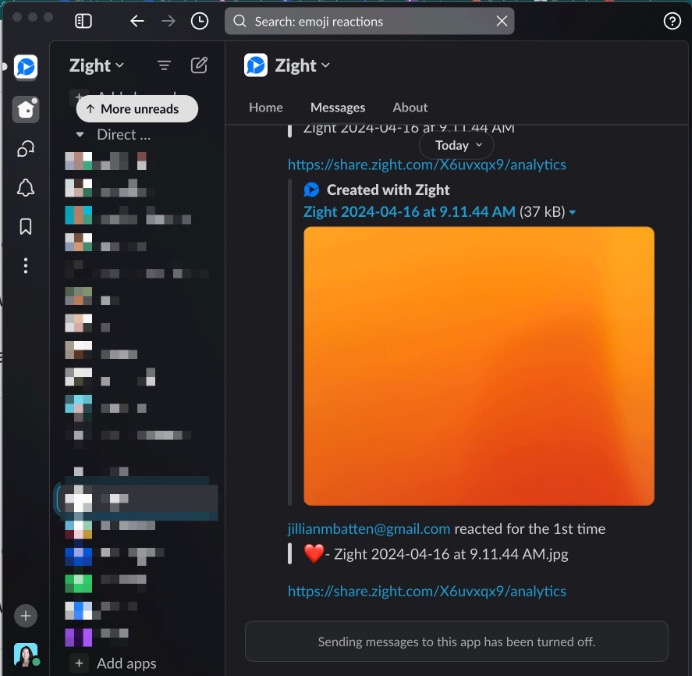Image resolution: width=692 pixels, height=676 pixels.
Task: Switch to the Home tab
Action: (265, 107)
